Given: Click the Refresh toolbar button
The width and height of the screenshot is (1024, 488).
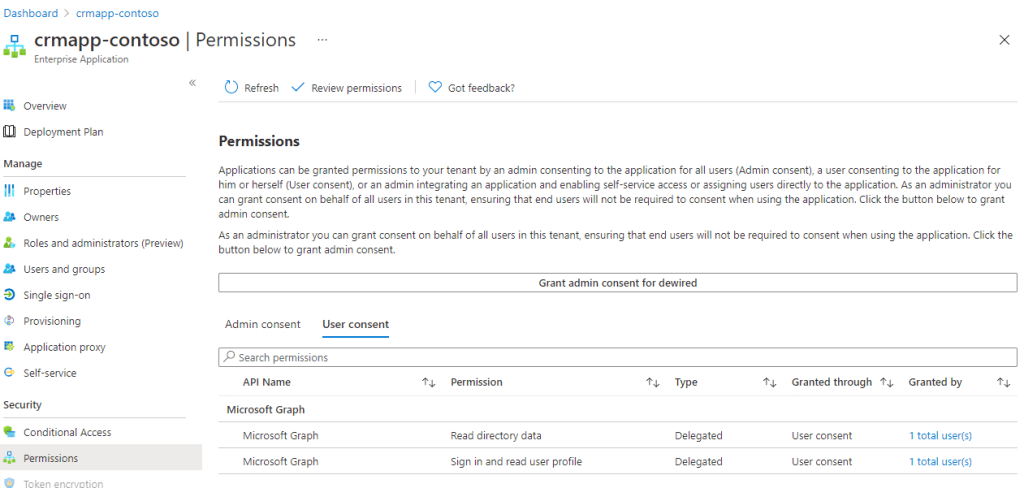Looking at the screenshot, I should [x=251, y=88].
